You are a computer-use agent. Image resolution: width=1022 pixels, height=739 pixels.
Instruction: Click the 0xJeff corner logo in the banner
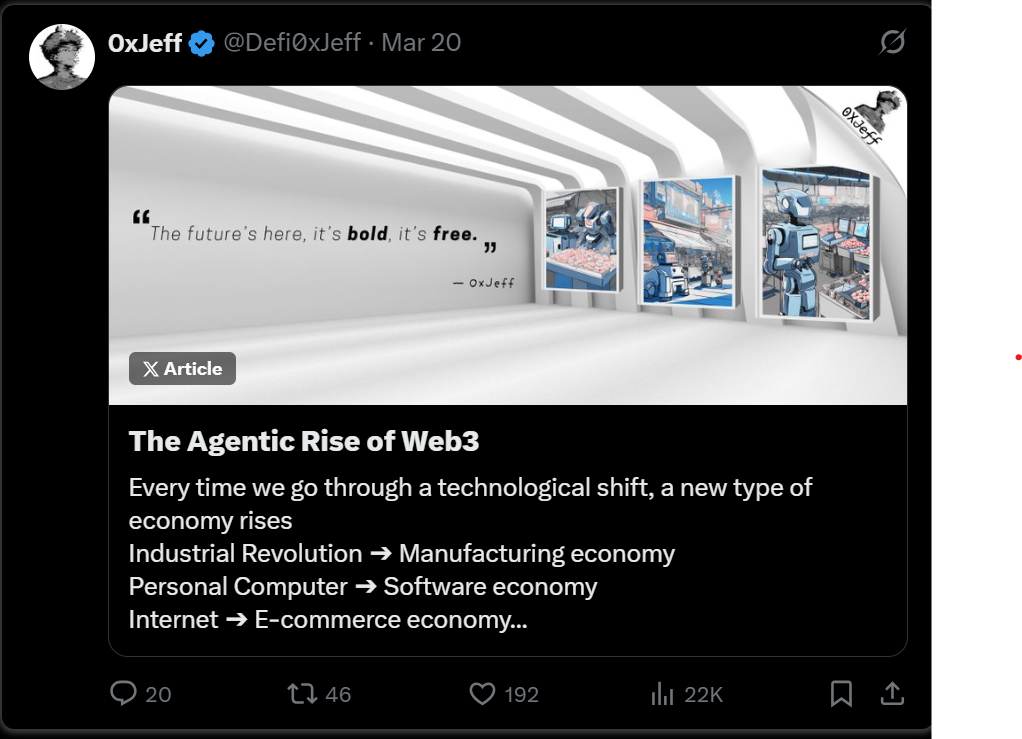[872, 117]
